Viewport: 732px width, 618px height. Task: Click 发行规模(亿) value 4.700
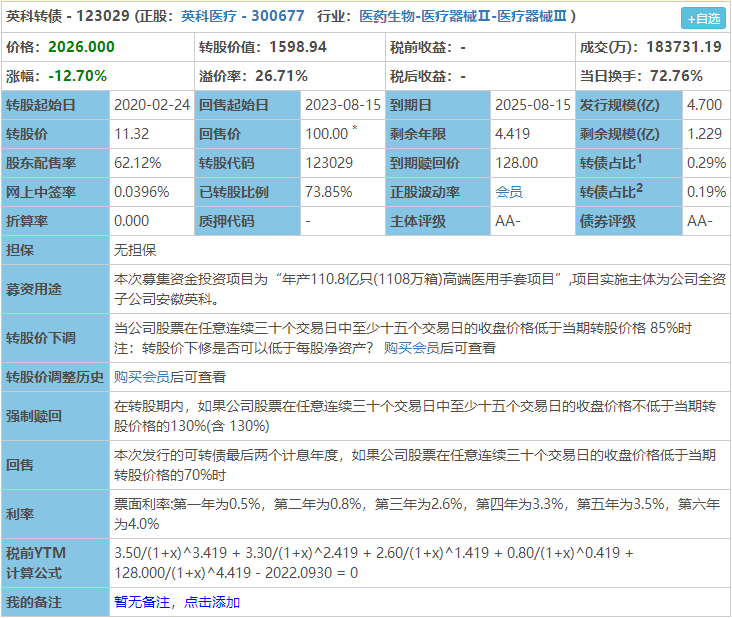pos(704,105)
